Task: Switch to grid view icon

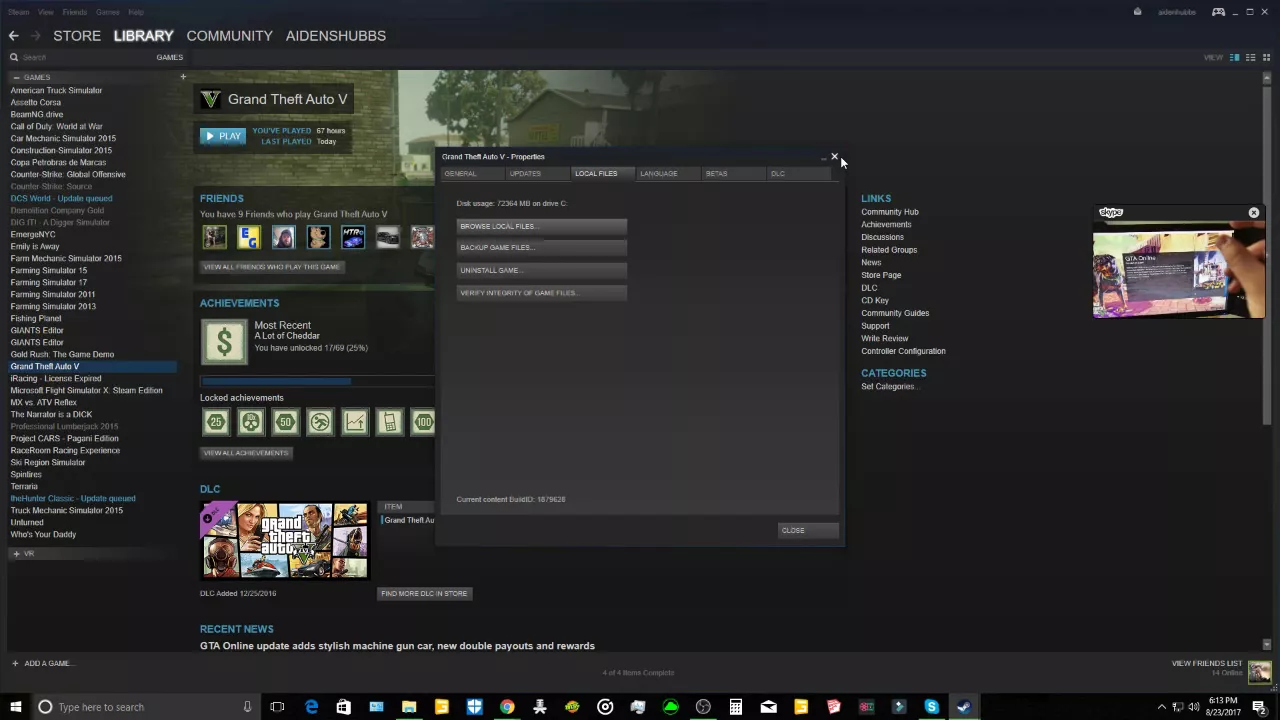Action: pyautogui.click(x=1266, y=57)
